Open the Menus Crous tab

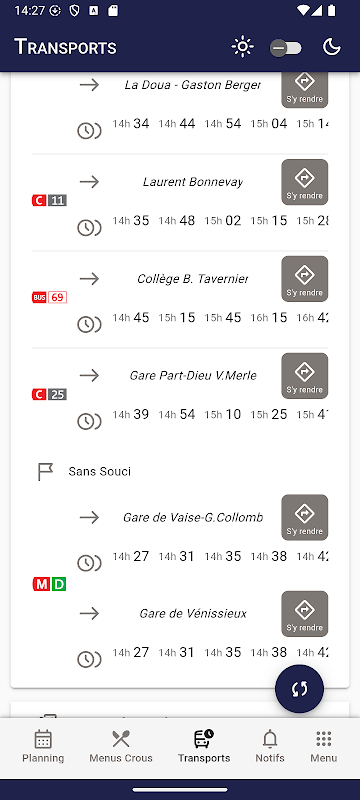(121, 746)
